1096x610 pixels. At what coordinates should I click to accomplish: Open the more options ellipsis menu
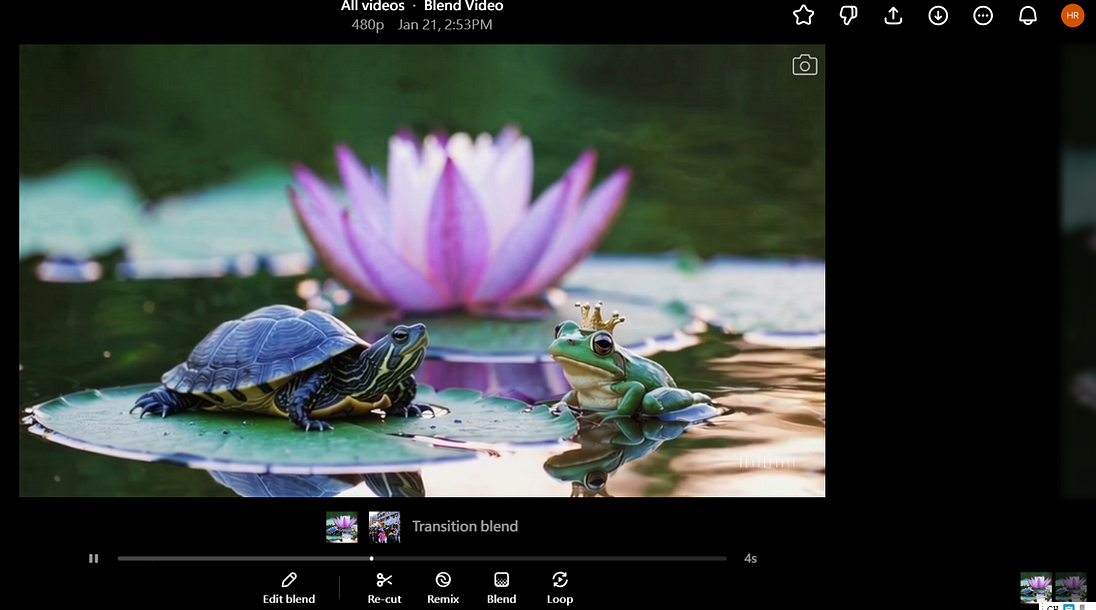(983, 15)
